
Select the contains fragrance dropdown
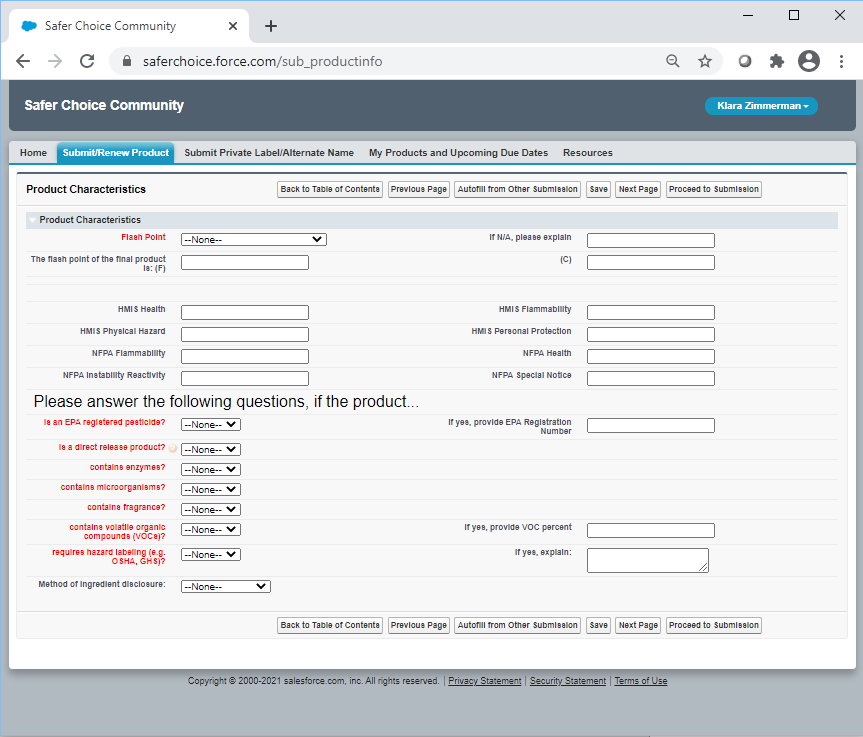pos(210,509)
